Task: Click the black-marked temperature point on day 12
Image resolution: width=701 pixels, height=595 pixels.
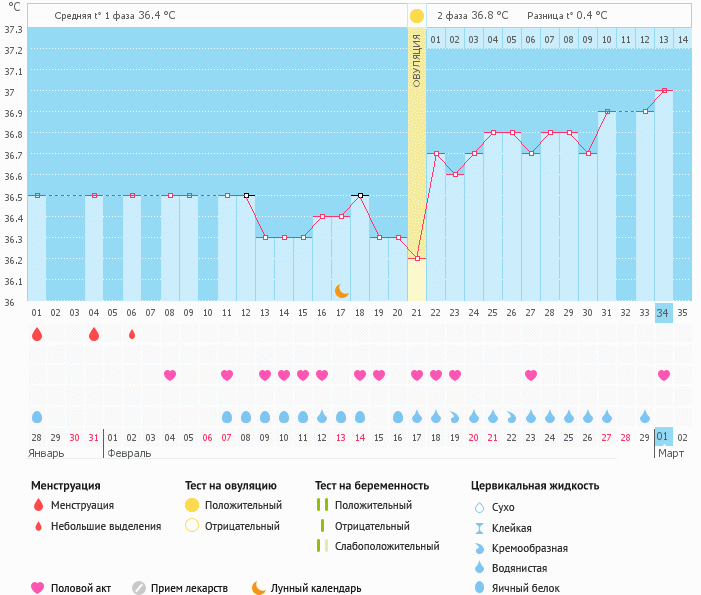Action: point(246,195)
